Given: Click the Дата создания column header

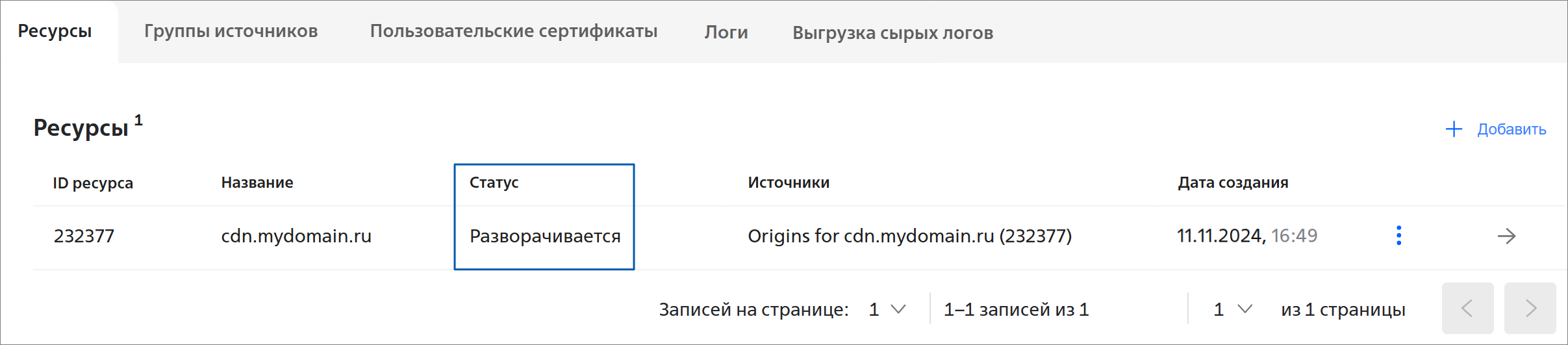Looking at the screenshot, I should click(1233, 183).
